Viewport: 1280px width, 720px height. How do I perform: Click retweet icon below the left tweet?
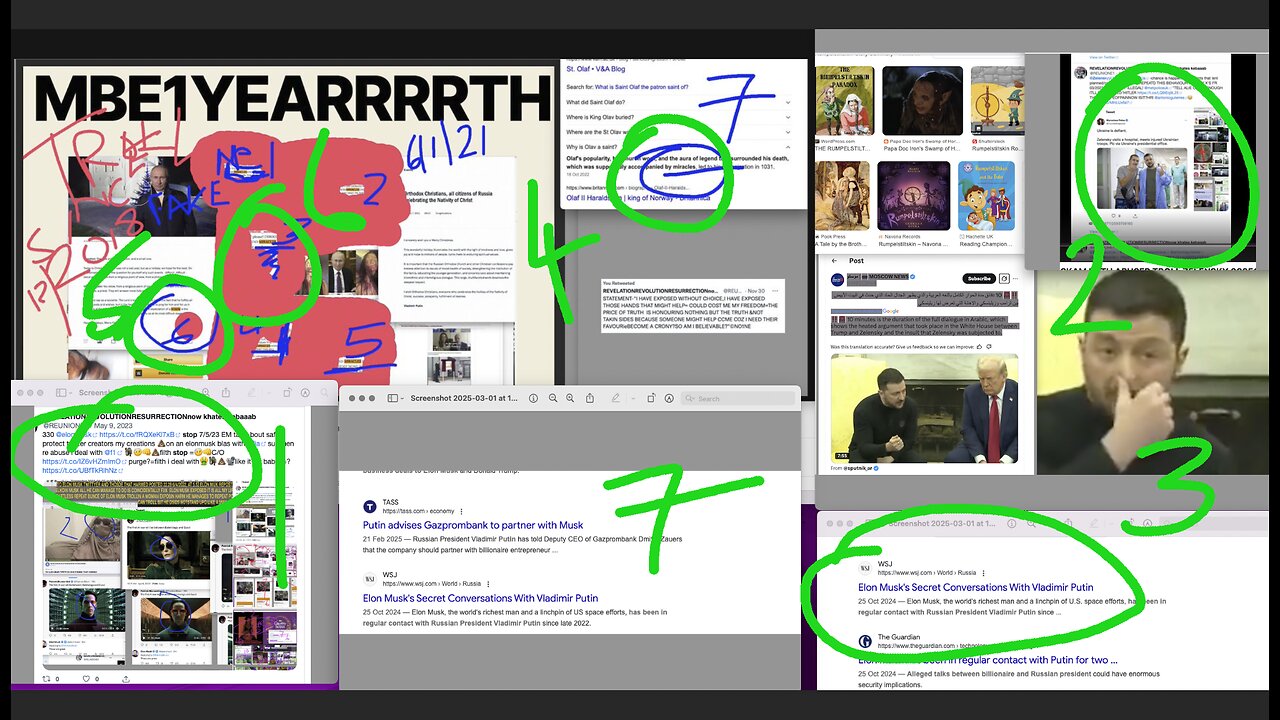46,679
